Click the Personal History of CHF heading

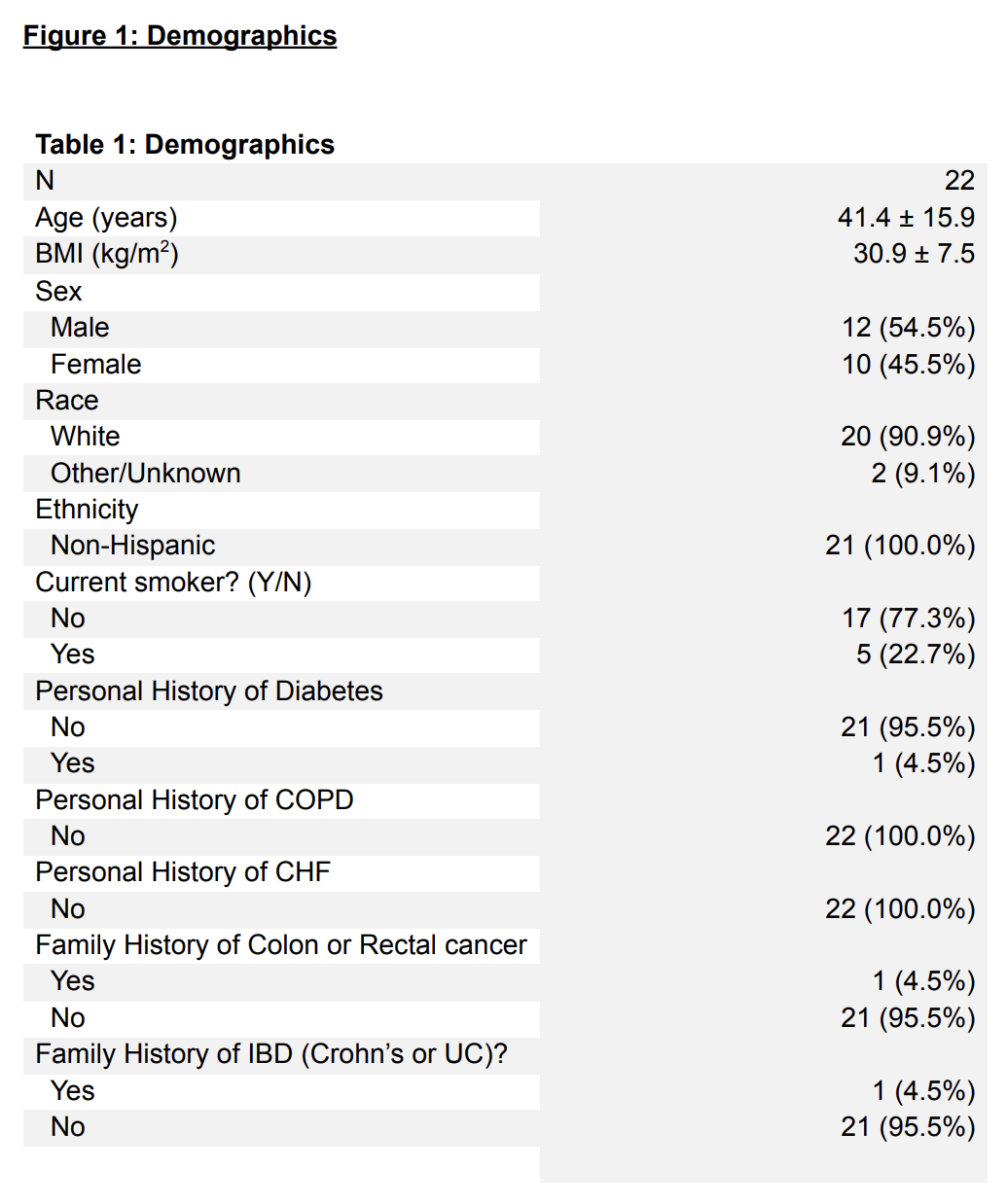click(x=183, y=872)
